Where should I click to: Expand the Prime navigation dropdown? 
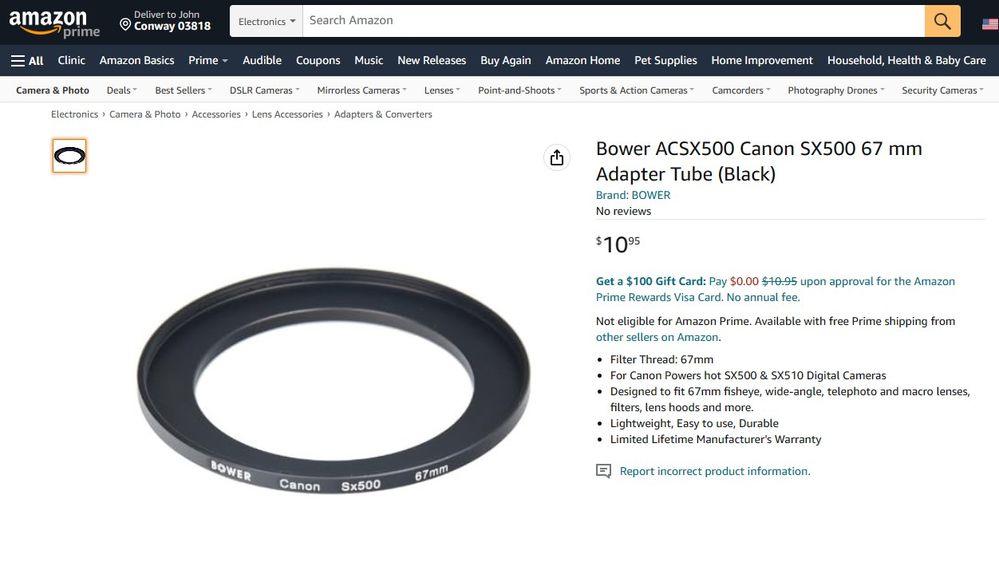click(208, 61)
